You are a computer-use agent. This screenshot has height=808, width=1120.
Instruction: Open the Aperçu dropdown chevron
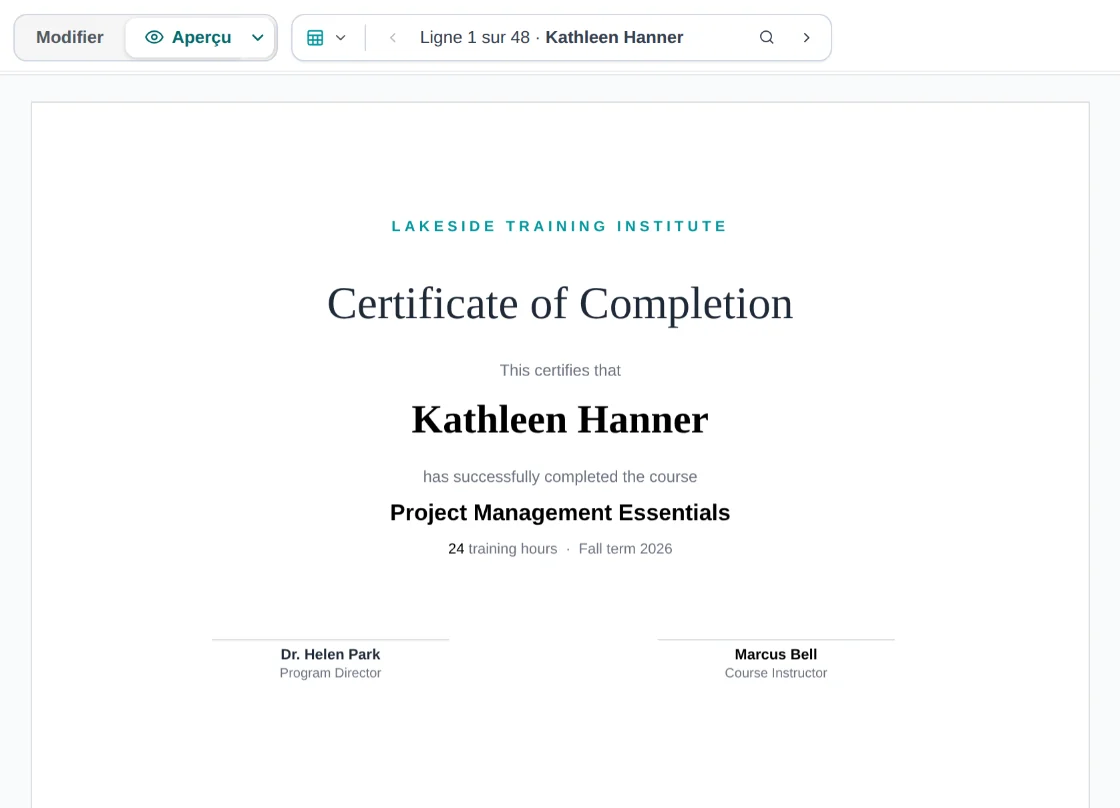(258, 37)
